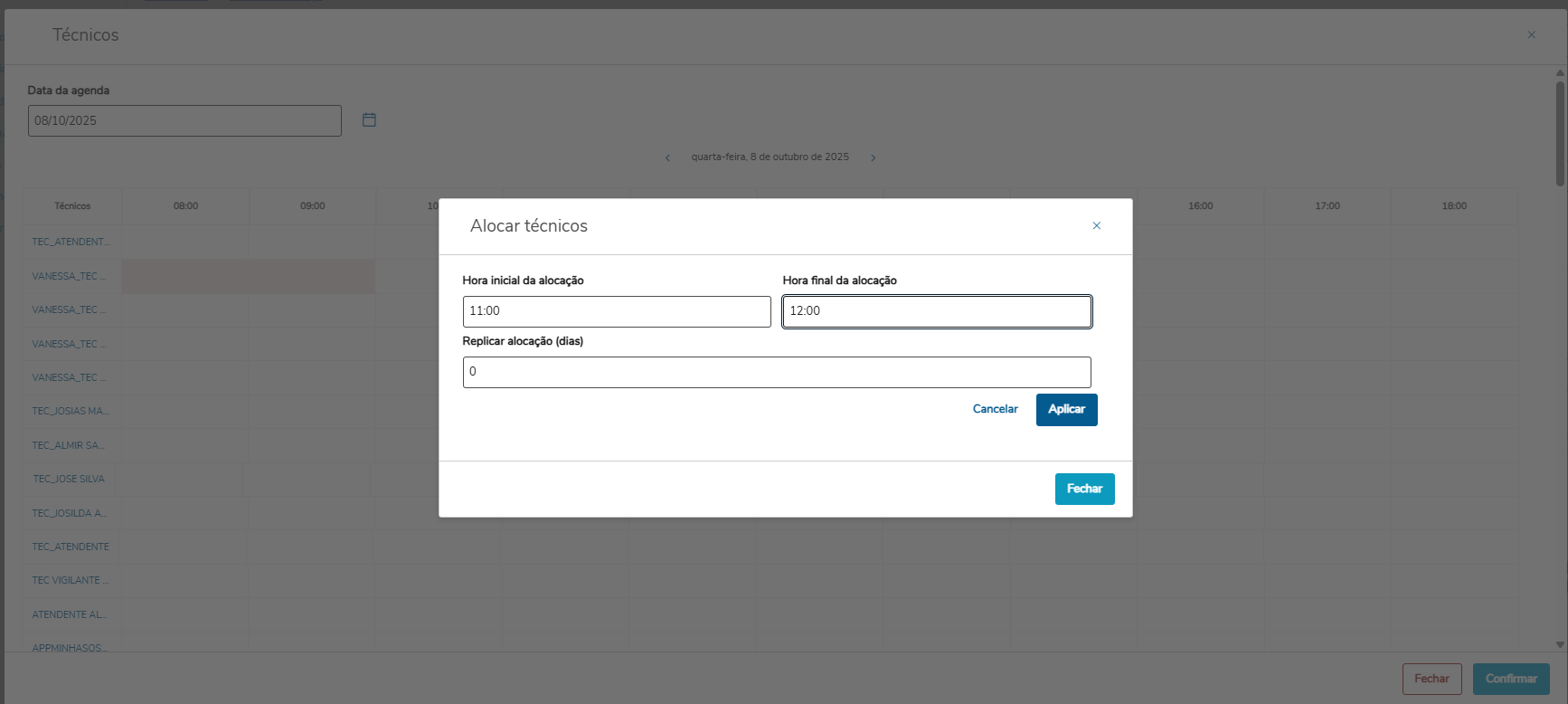Close the Técnicos window with X
Image resolution: width=1568 pixels, height=704 pixels.
tap(1531, 34)
